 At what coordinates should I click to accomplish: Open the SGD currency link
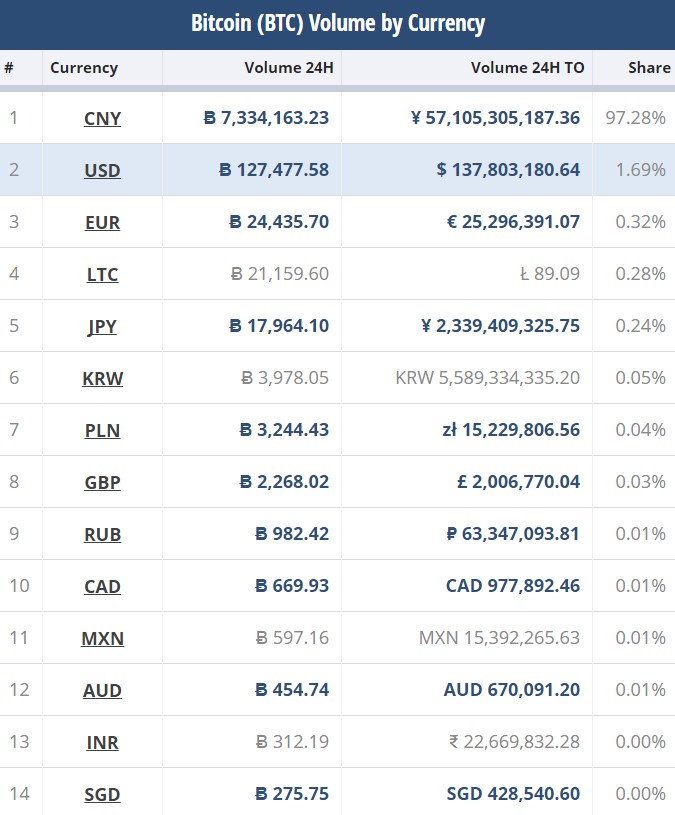(x=102, y=794)
